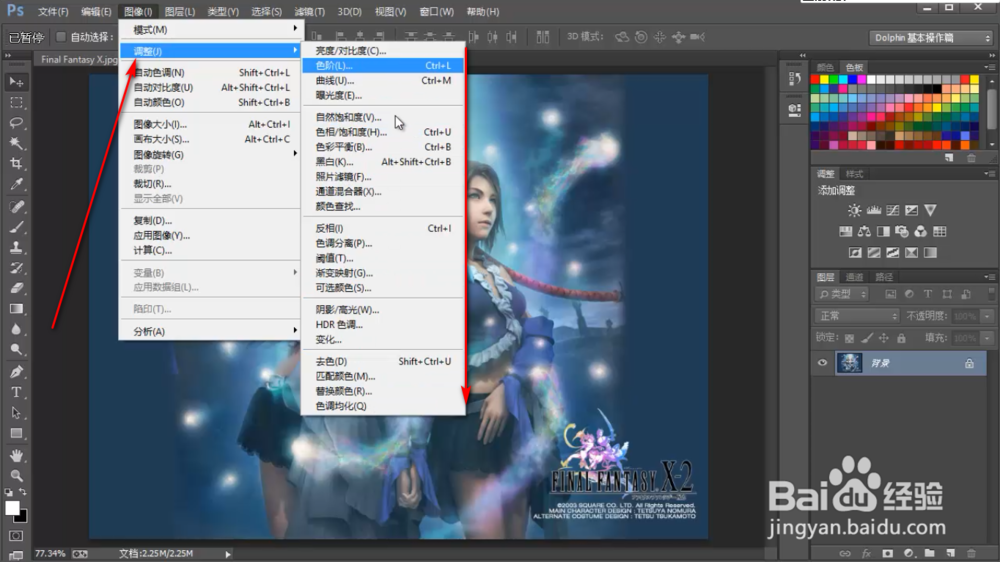Select the Hand tool
This screenshot has width=1000, height=562.
click(x=16, y=455)
